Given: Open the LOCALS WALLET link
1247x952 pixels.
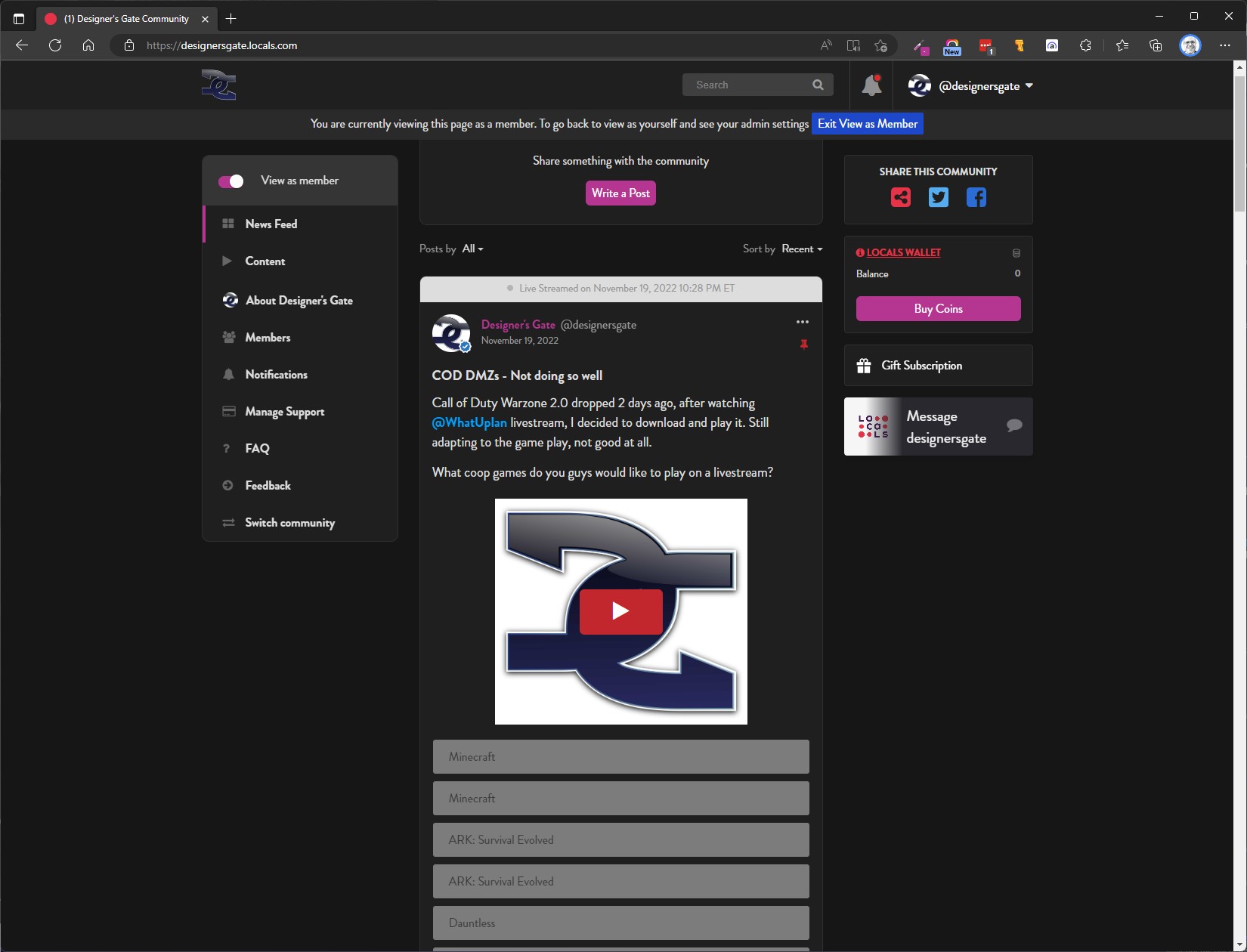Looking at the screenshot, I should (x=903, y=252).
